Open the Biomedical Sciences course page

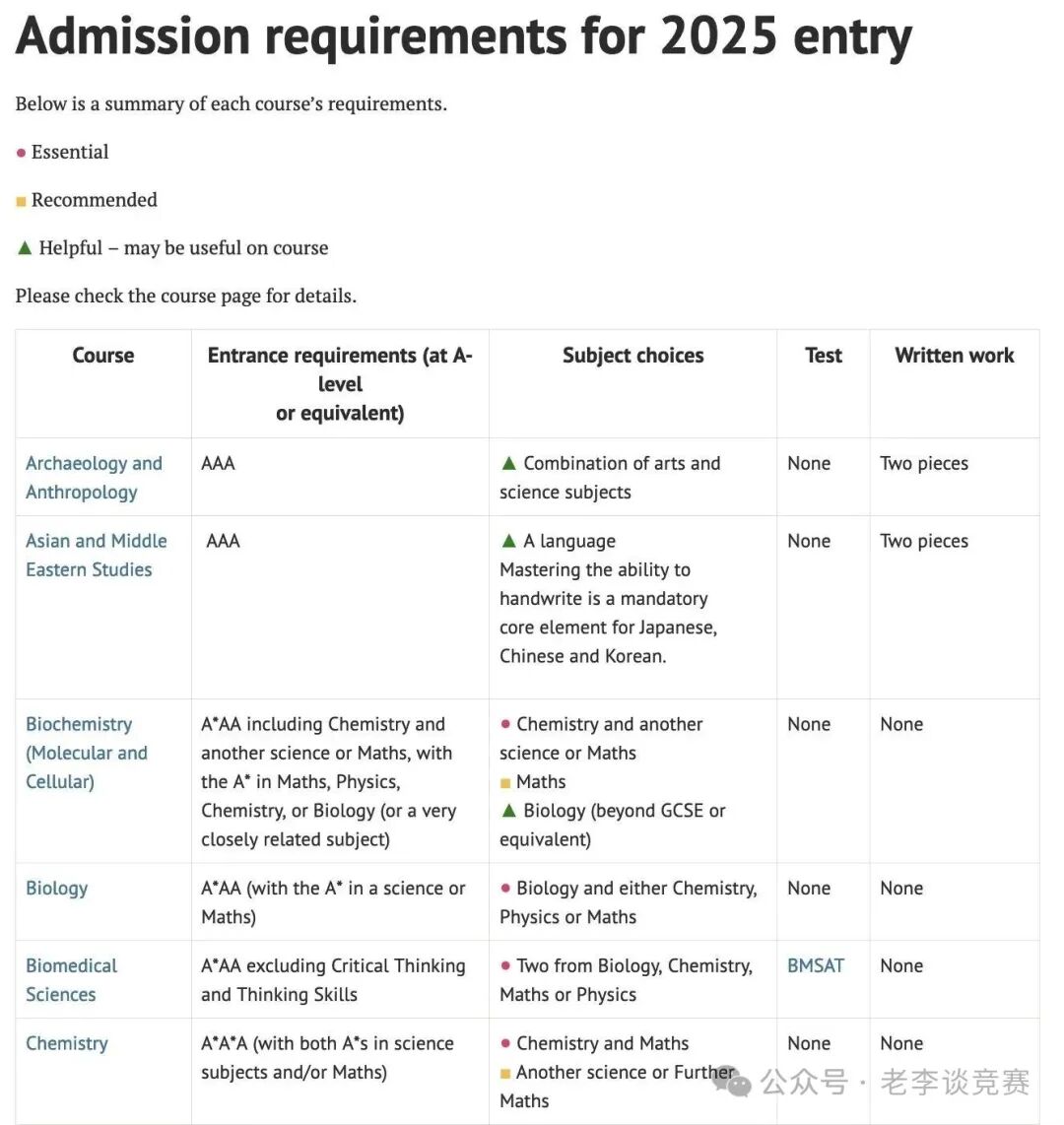[x=71, y=980]
